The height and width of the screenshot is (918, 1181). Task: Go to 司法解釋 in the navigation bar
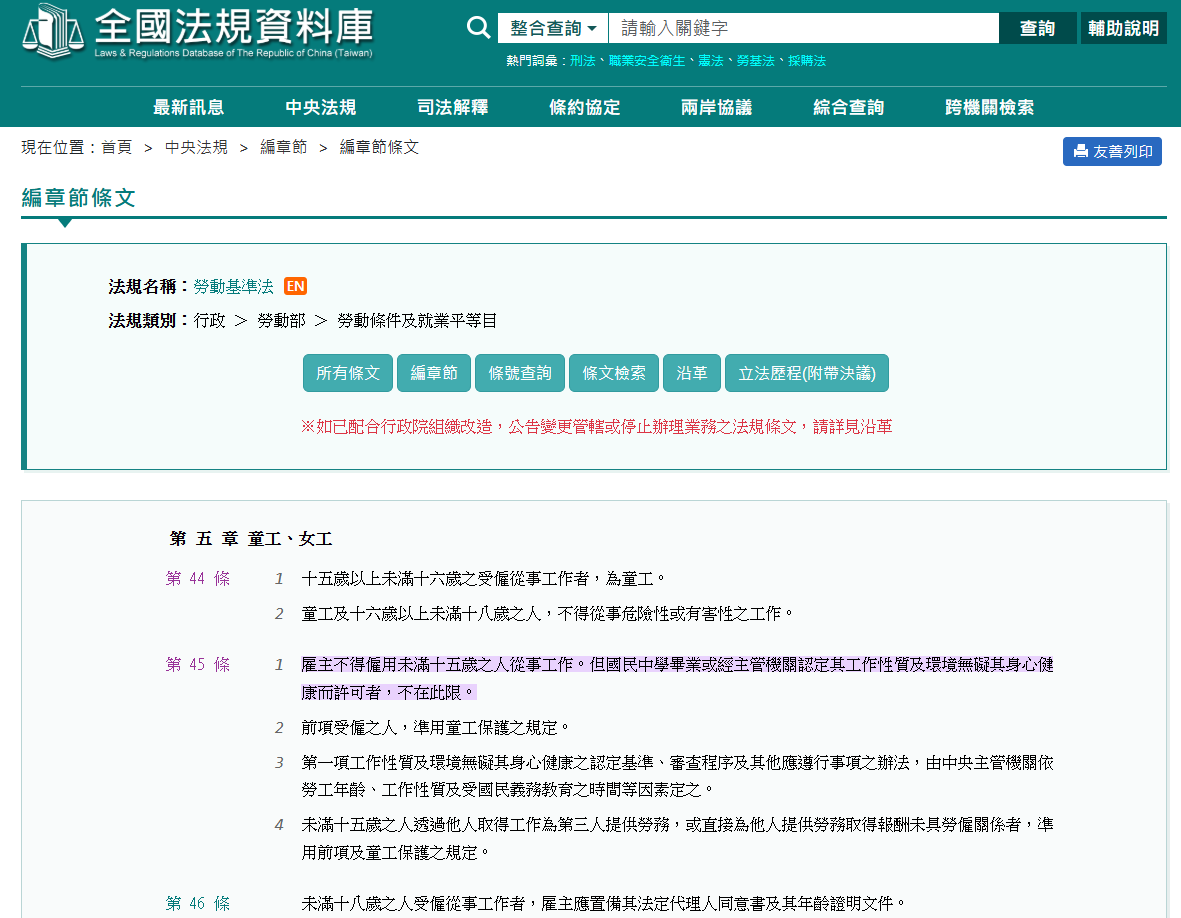(x=452, y=108)
